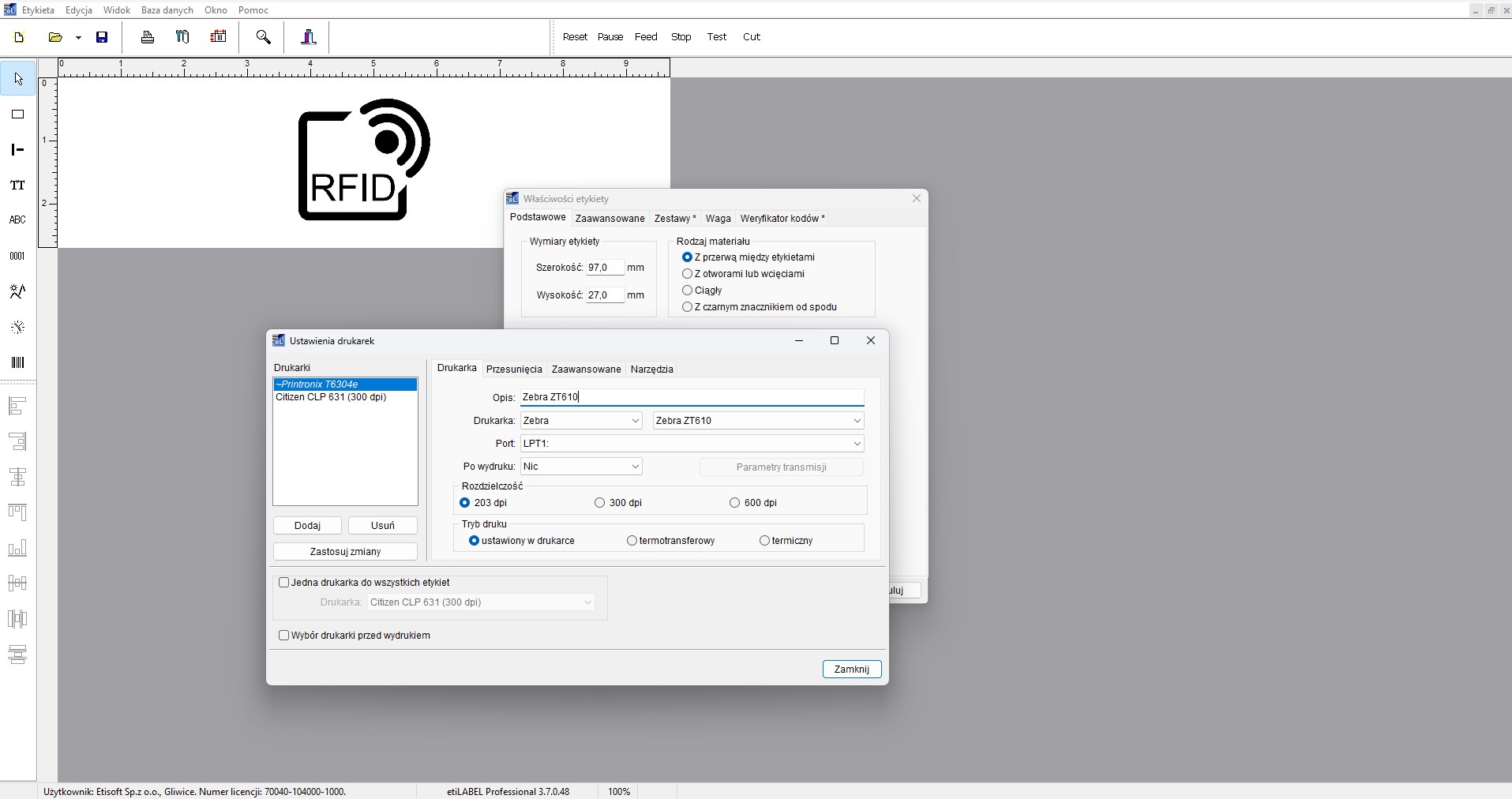1512x799 pixels.
Task: Expand the Zebra ZT610 model dropdown
Action: [x=857, y=421]
